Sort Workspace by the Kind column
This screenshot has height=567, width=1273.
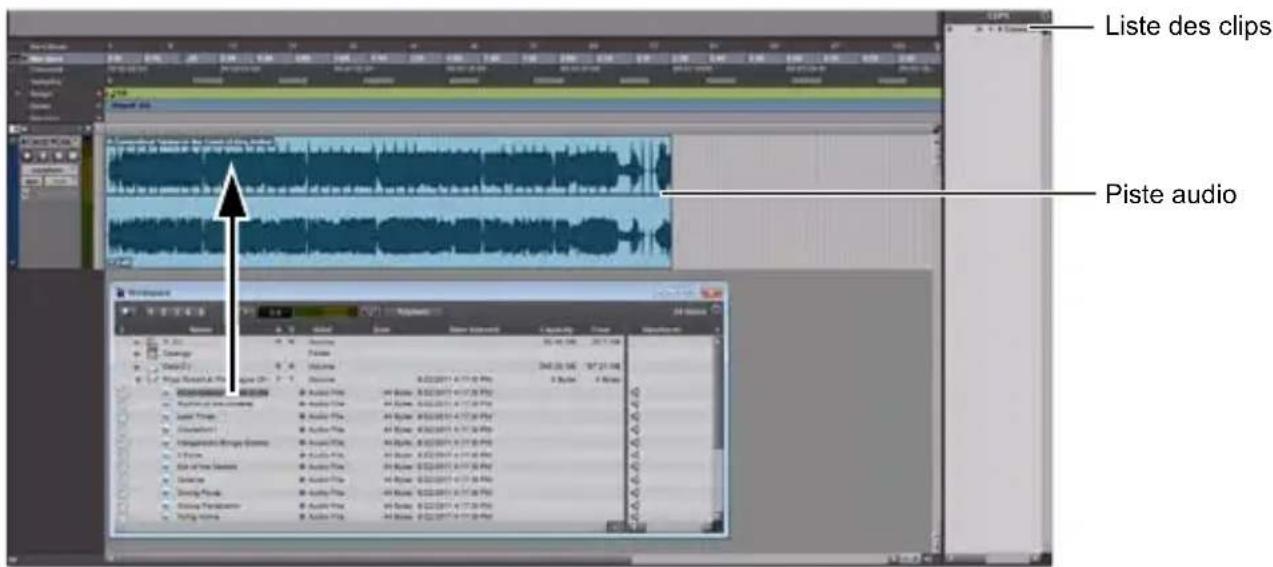point(321,329)
